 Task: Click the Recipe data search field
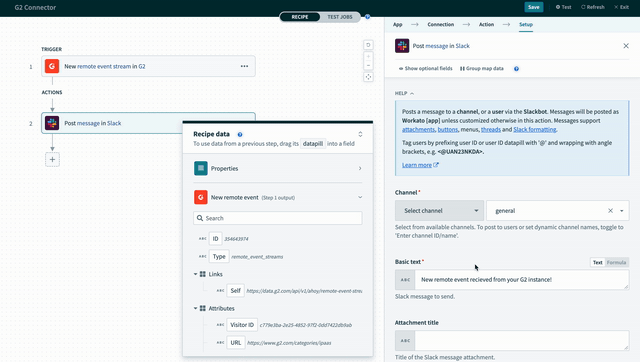point(278,218)
